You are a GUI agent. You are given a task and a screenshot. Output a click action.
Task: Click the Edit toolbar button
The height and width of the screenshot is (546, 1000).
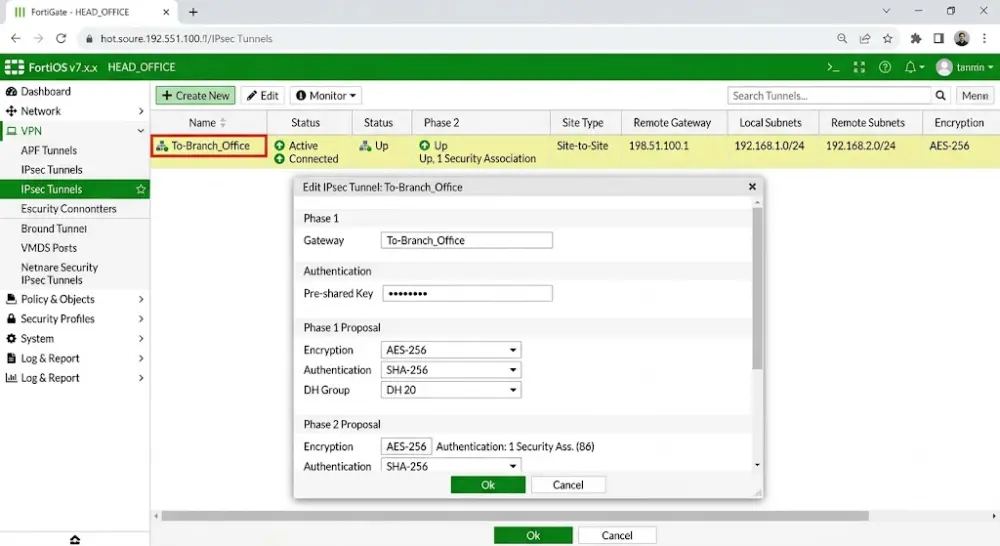[263, 96]
